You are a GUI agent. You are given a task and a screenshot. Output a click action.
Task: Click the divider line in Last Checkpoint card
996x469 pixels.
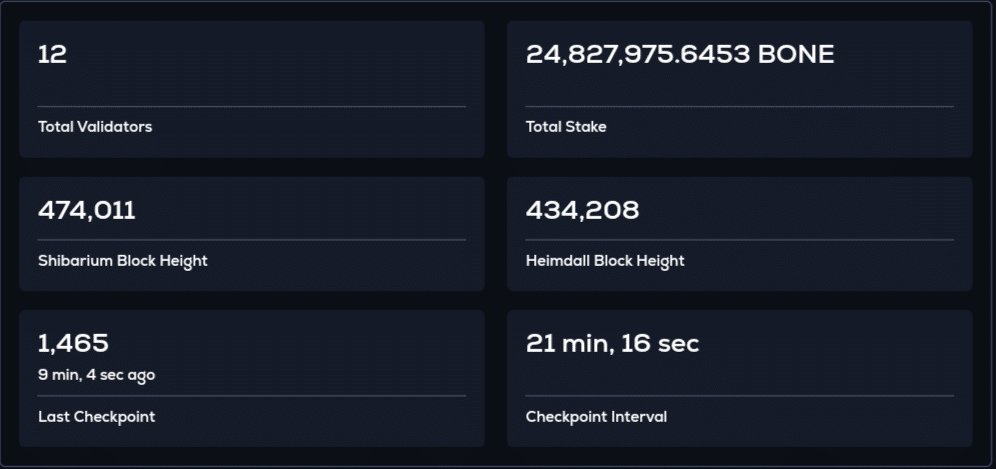(x=252, y=395)
